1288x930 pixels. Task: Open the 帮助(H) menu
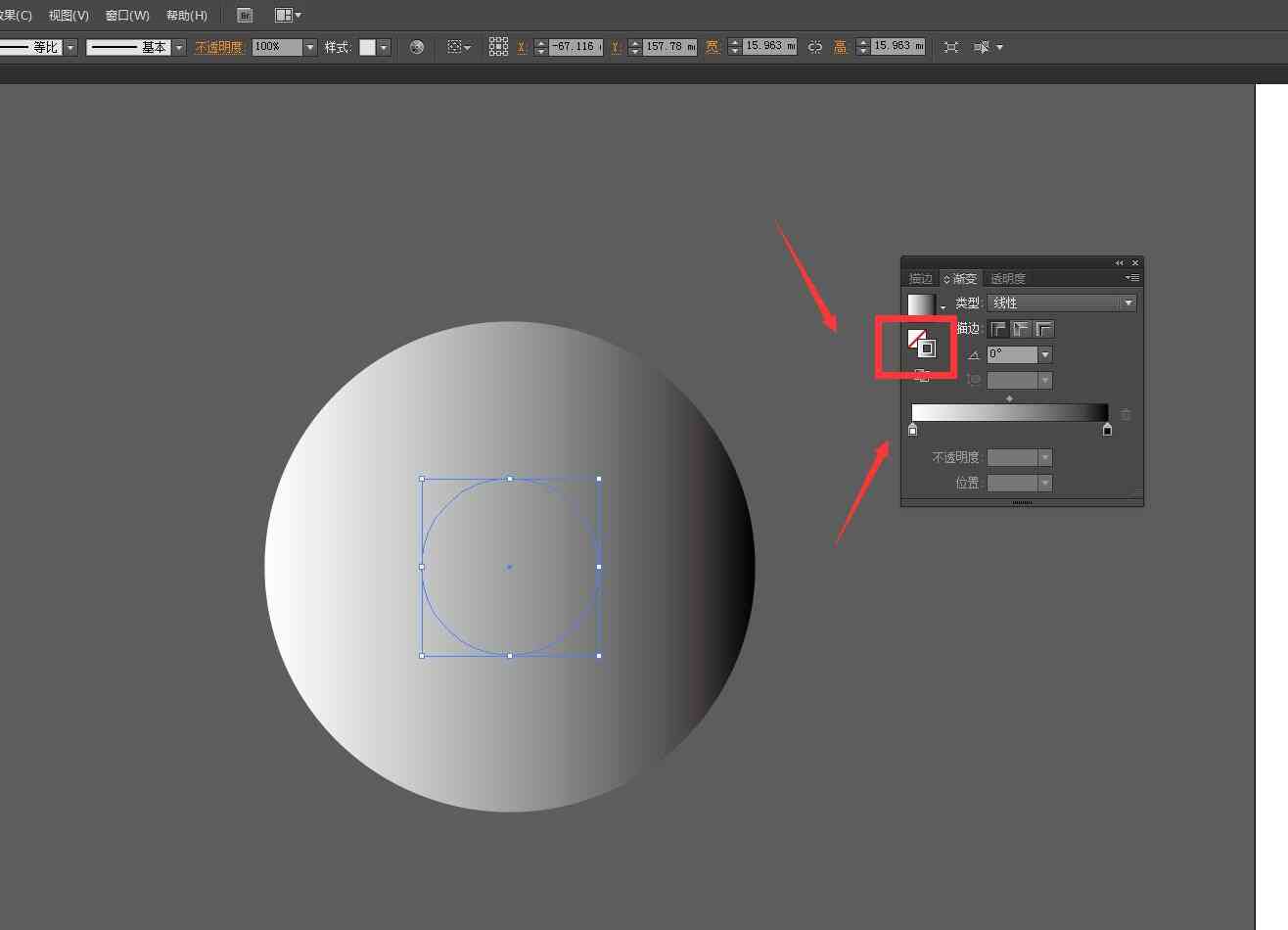point(186,15)
